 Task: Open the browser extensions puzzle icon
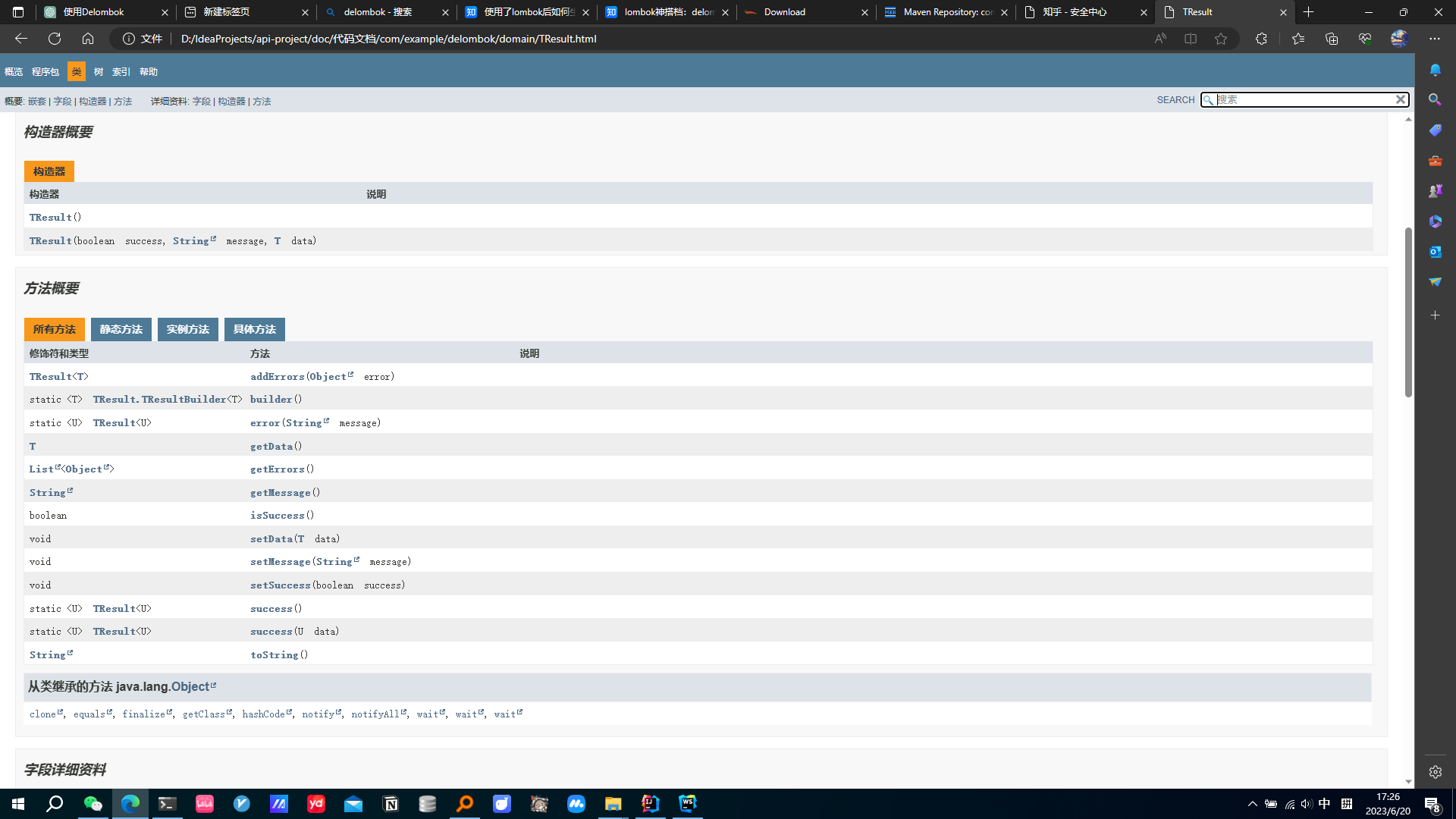coord(1261,39)
